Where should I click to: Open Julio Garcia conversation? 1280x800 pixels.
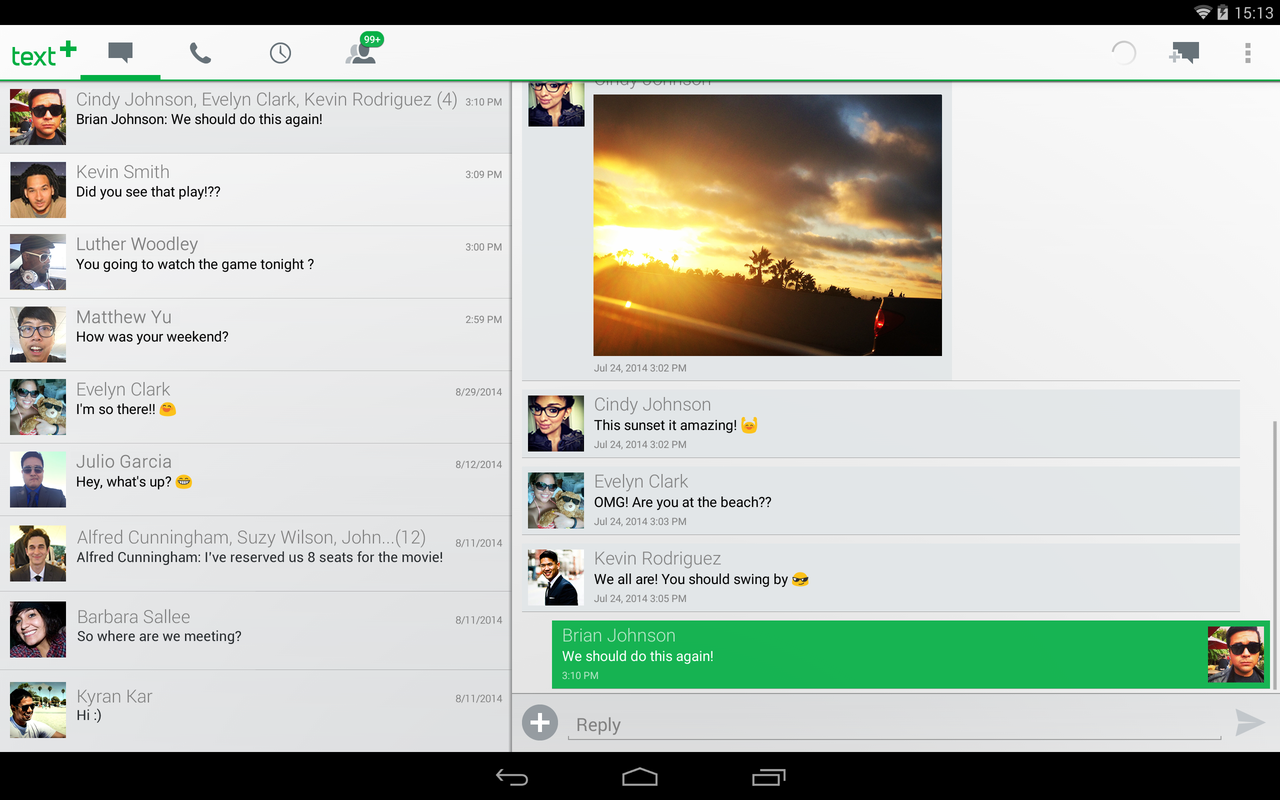tap(256, 480)
